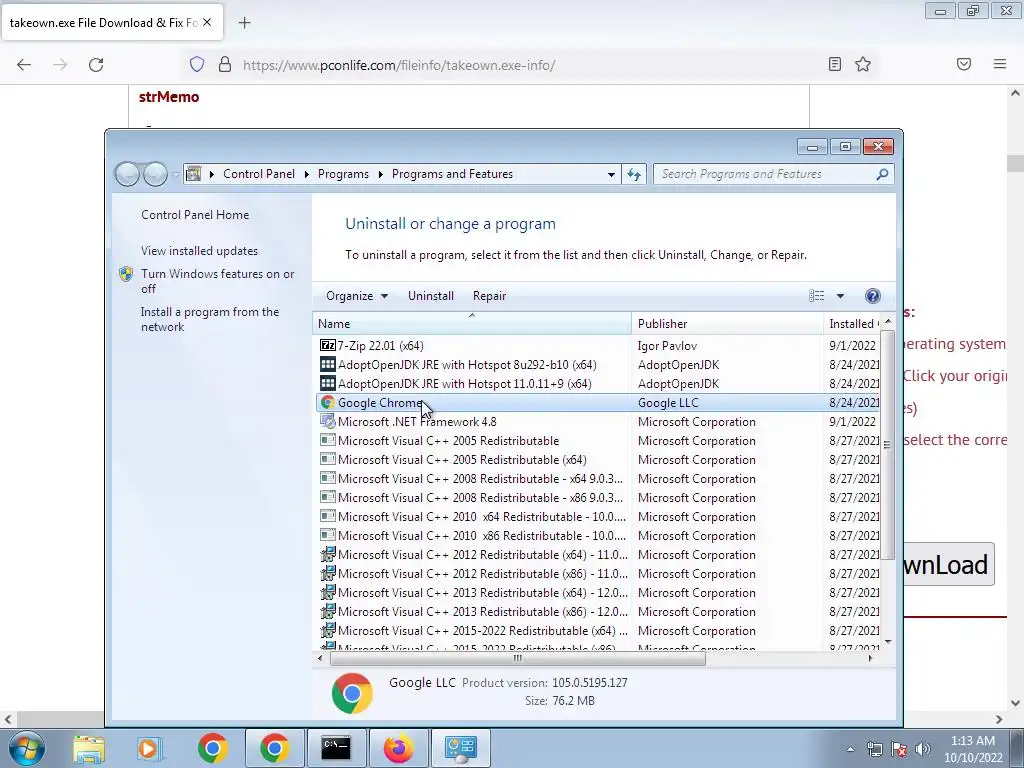Click the Control Panel taskbar icon
This screenshot has height=768, width=1024.
(461, 748)
